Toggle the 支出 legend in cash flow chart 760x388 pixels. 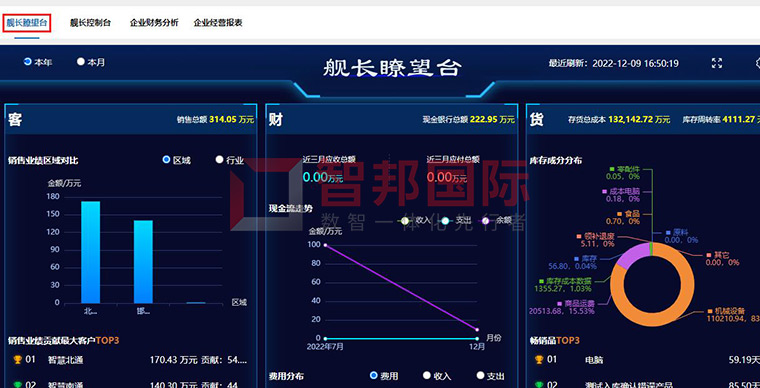[455, 220]
